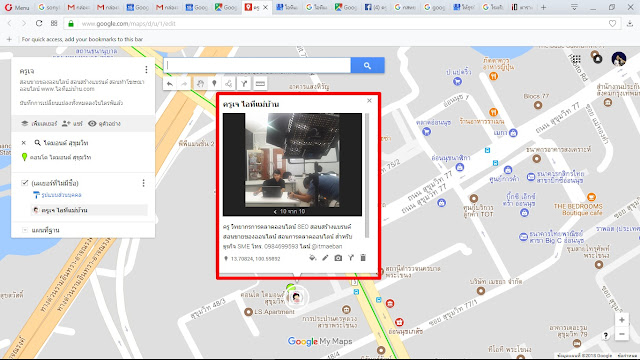640x360 pixels.
Task: Focus the map search input box
Action: [x=257, y=65]
